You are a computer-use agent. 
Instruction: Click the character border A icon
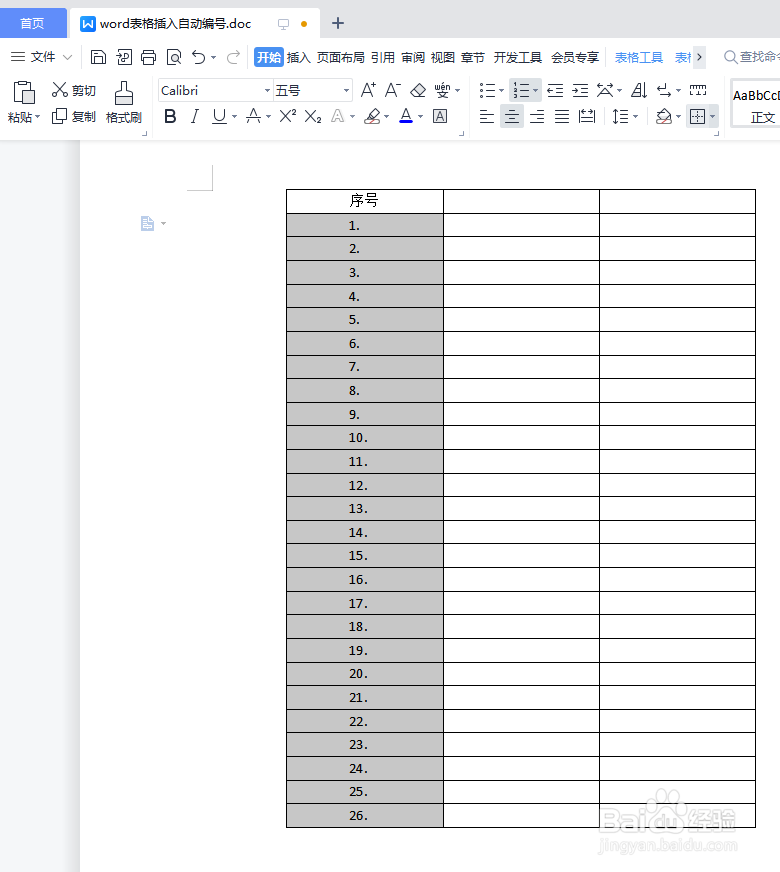point(440,116)
